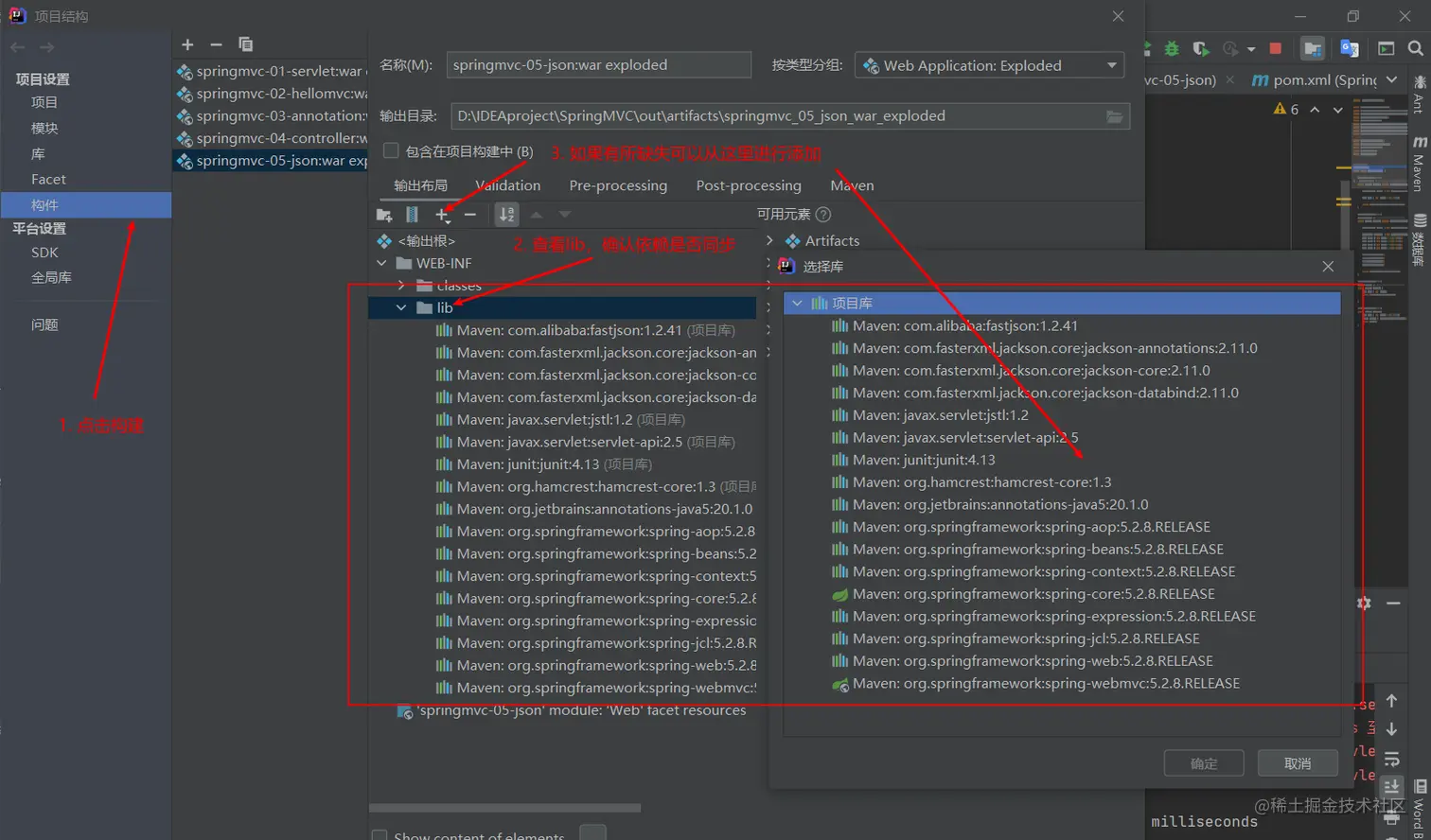Remove element minus icon in layout toolbar

[x=470, y=215]
